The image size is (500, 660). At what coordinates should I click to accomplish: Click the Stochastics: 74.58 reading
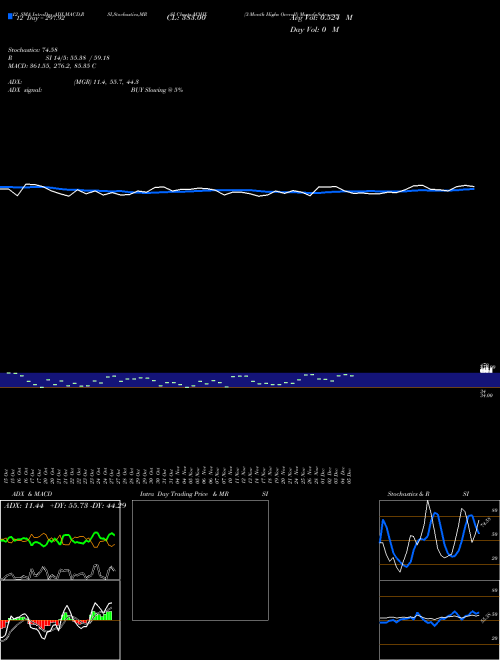tap(32, 50)
